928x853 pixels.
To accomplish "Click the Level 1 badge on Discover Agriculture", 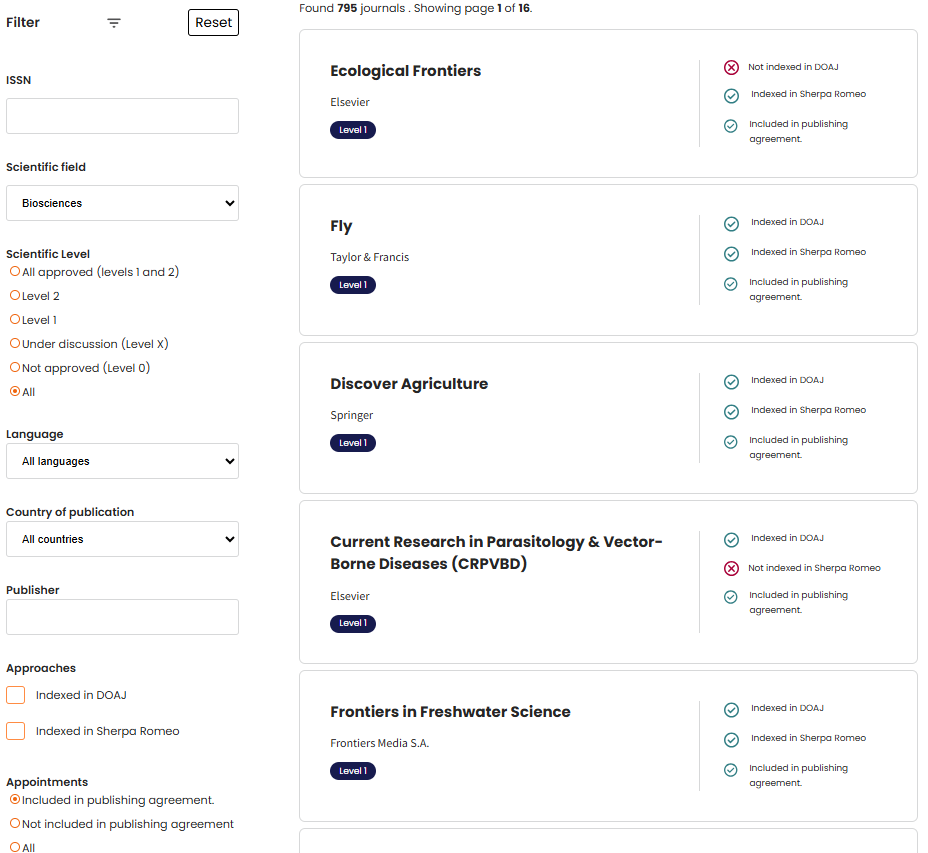I will 352,443.
